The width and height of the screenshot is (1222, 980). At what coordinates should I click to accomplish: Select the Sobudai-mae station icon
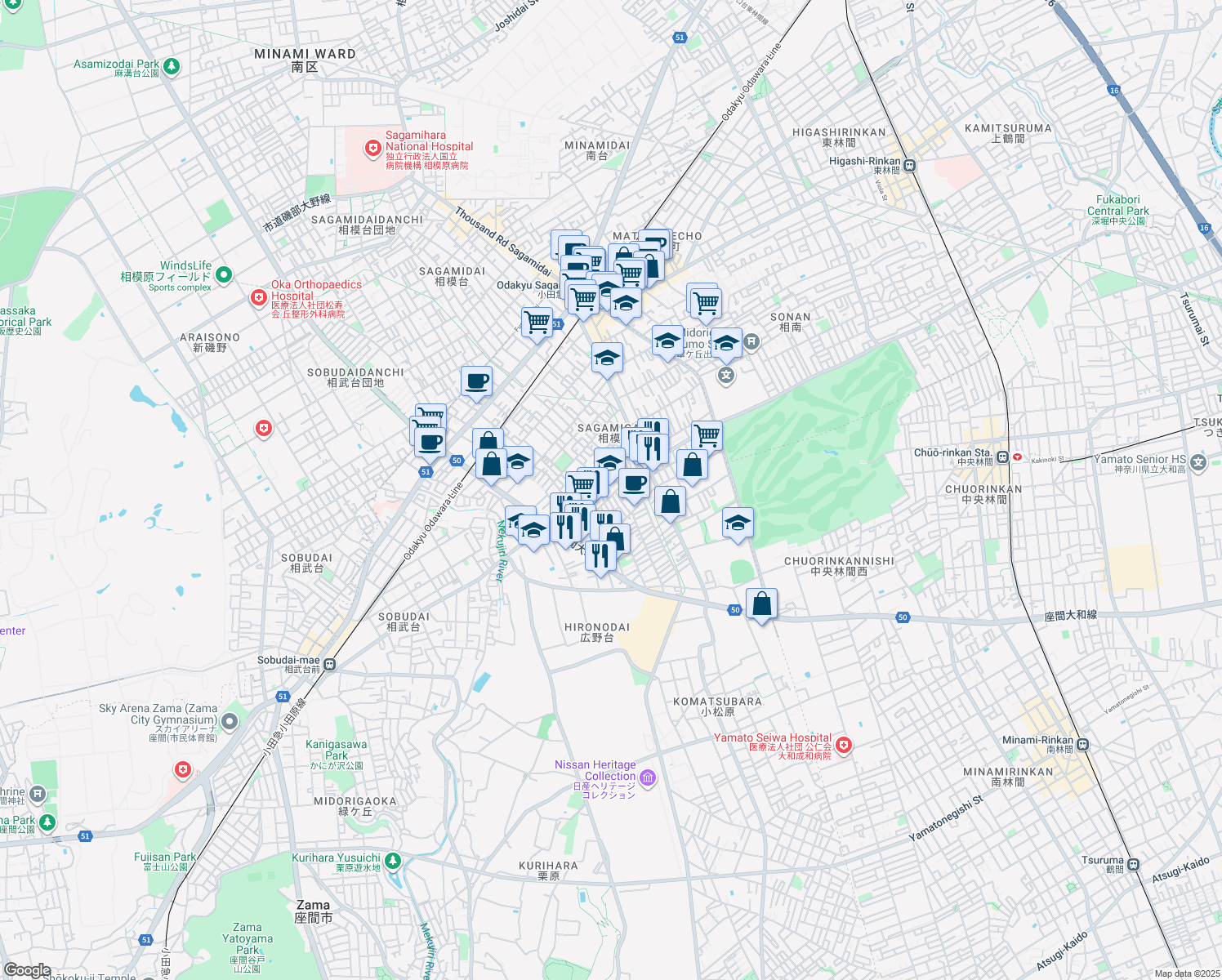[328, 664]
